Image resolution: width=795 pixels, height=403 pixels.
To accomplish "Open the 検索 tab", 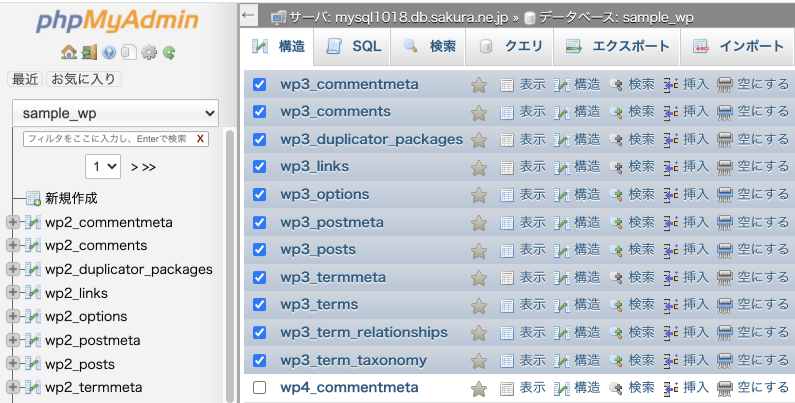I will coord(428,47).
